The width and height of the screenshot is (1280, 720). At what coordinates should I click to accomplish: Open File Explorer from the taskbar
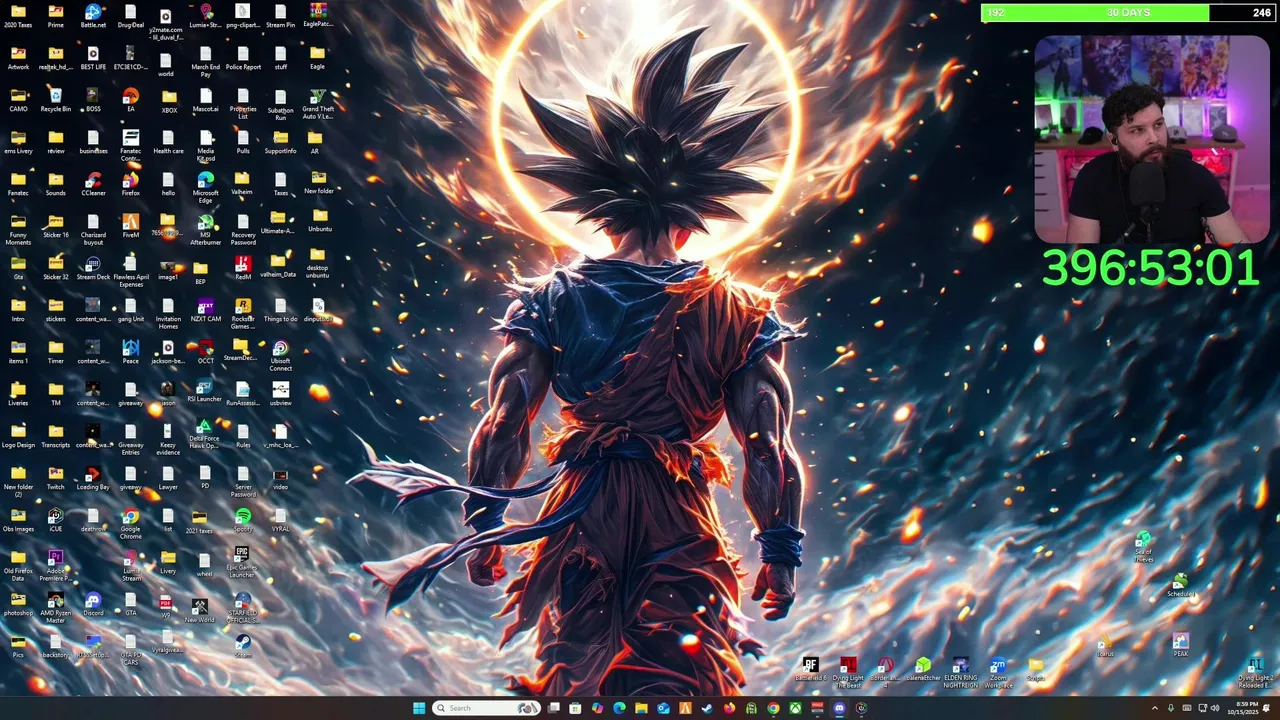[x=641, y=708]
